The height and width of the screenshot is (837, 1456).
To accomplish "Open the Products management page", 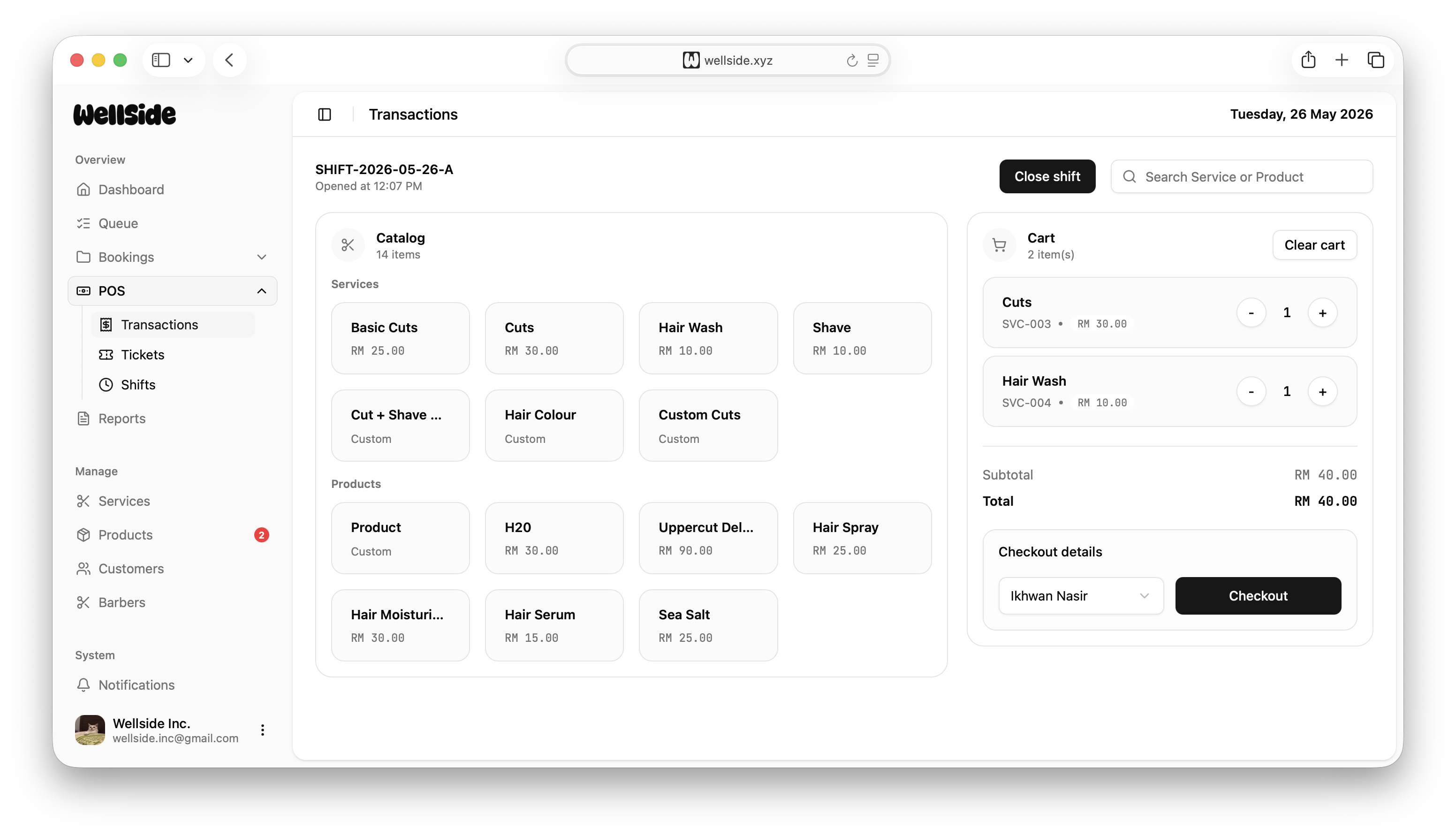I will point(172,535).
